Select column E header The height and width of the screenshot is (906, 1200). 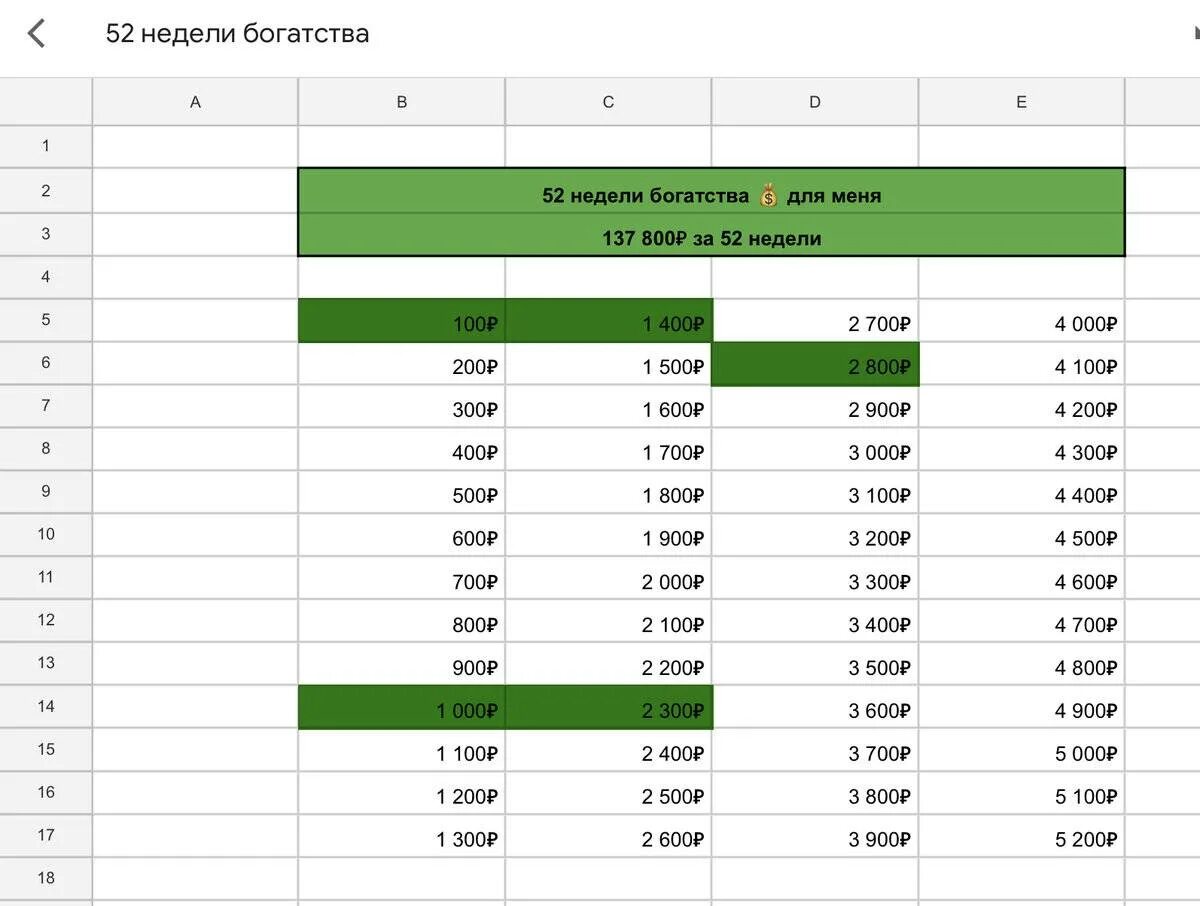tap(1021, 102)
